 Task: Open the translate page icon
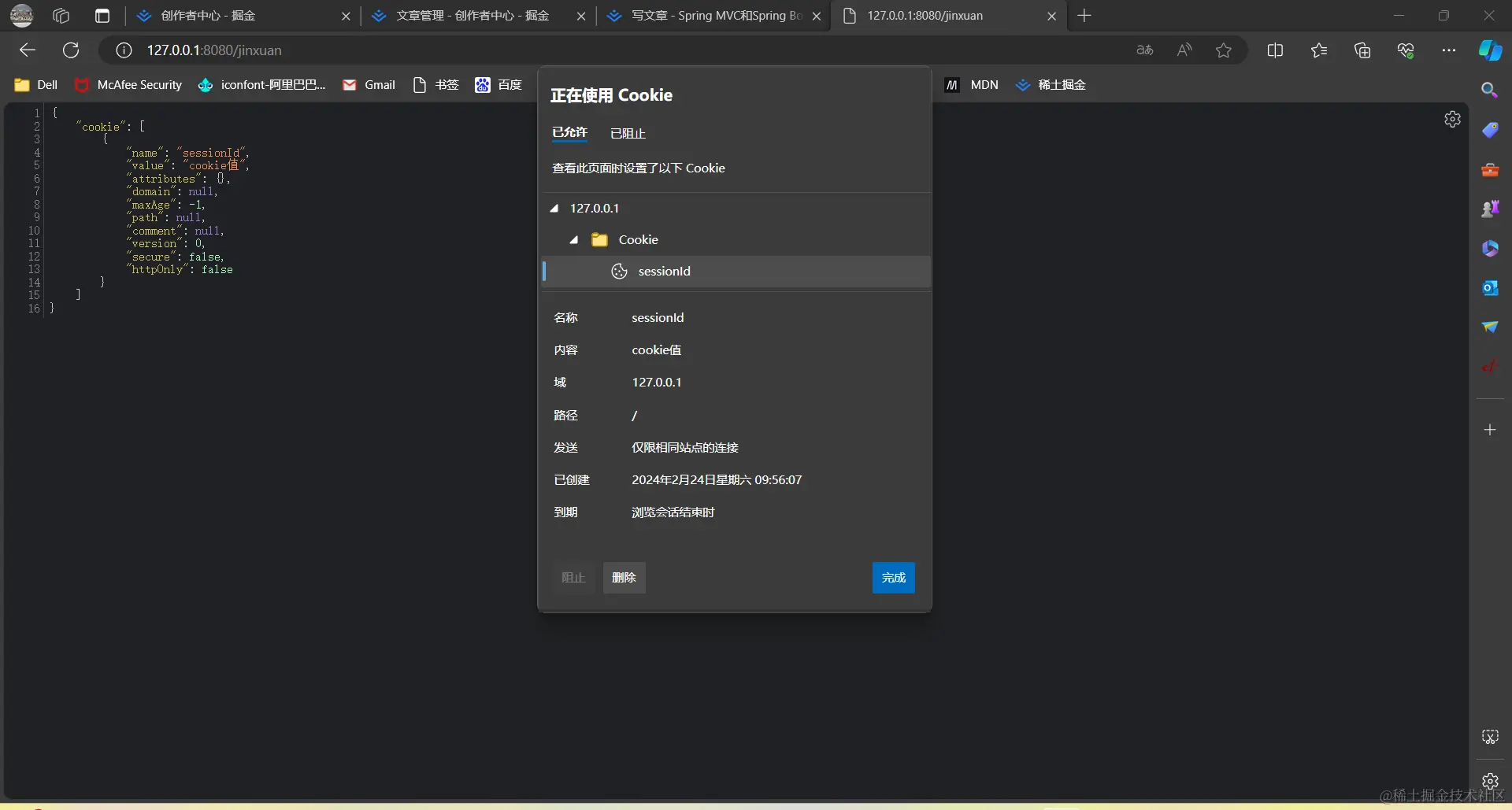(x=1145, y=50)
